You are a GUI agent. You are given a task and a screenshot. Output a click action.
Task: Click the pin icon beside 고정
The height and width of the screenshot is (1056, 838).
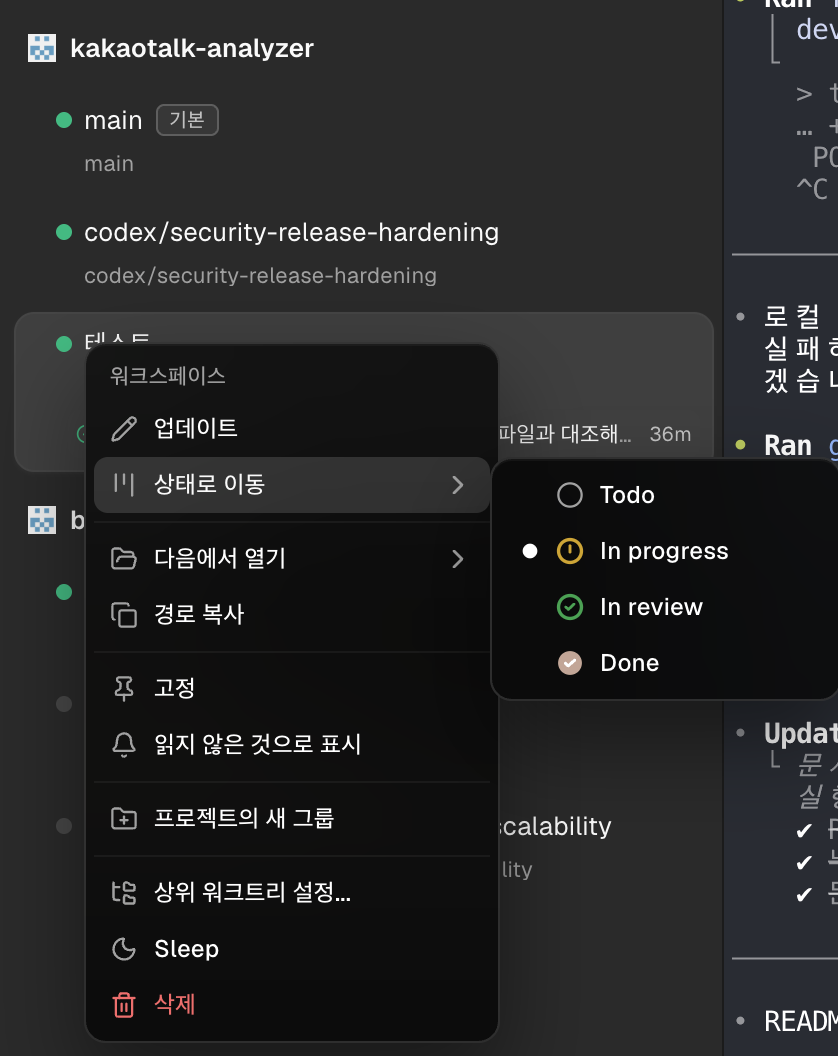(x=124, y=688)
